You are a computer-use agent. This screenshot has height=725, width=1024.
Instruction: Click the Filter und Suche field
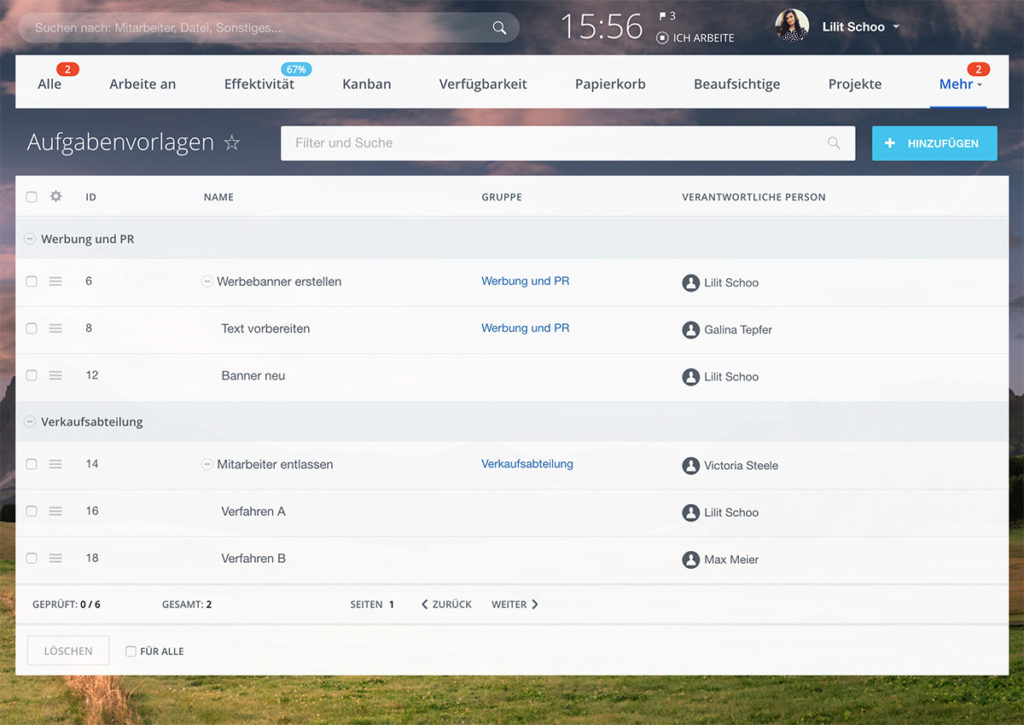pos(568,143)
